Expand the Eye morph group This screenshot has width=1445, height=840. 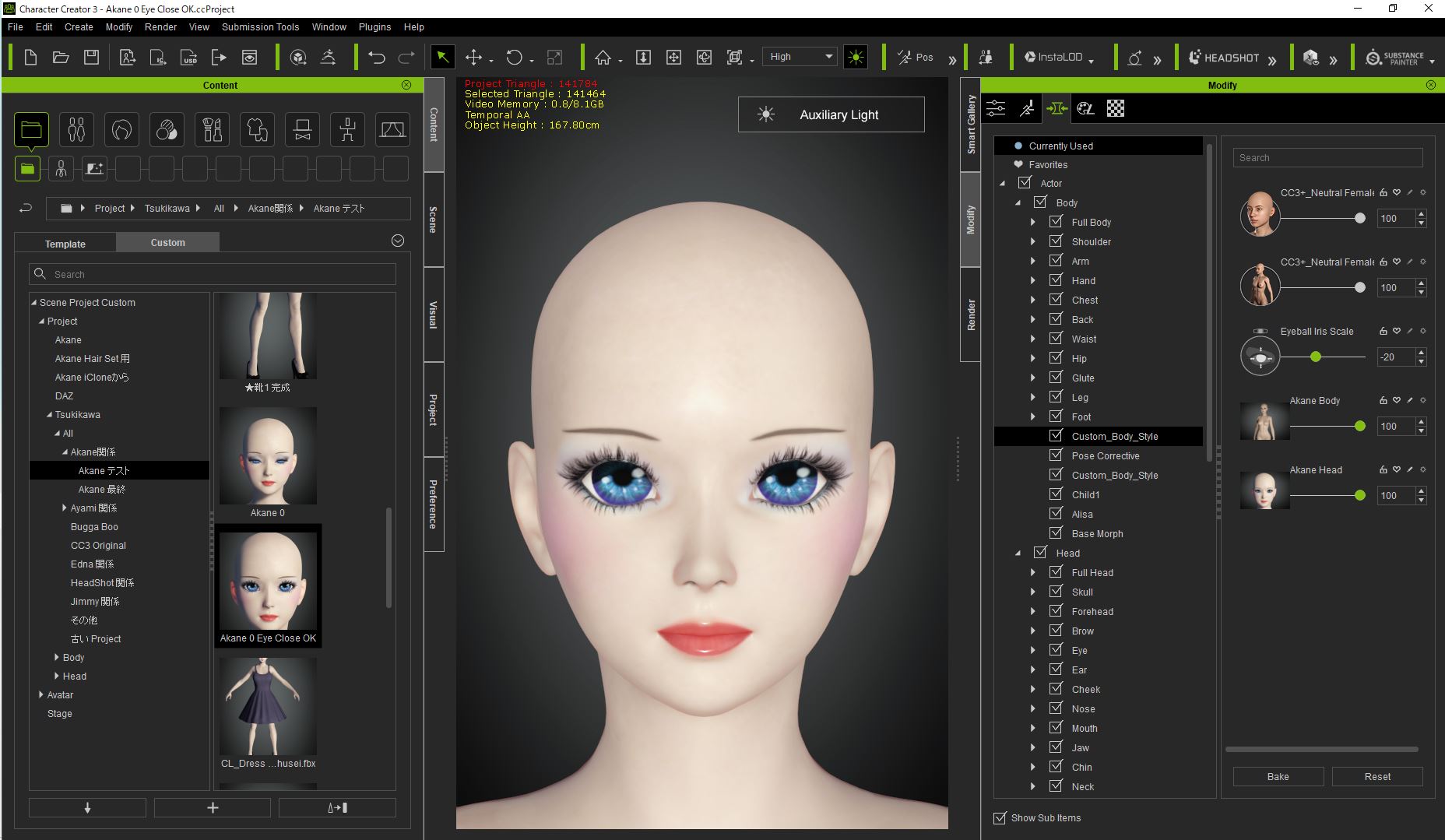coord(1033,650)
